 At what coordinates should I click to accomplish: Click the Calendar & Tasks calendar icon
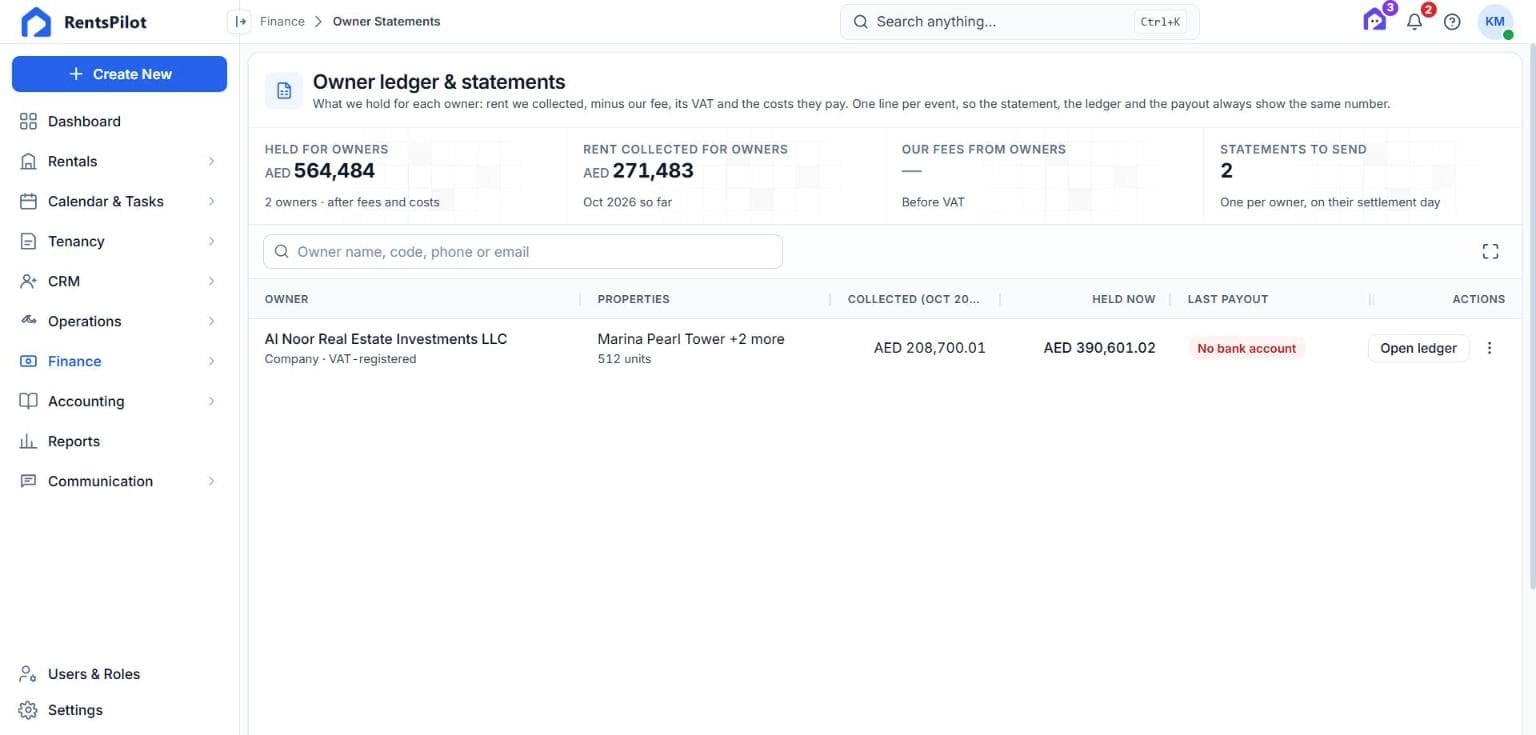pyautogui.click(x=28, y=201)
